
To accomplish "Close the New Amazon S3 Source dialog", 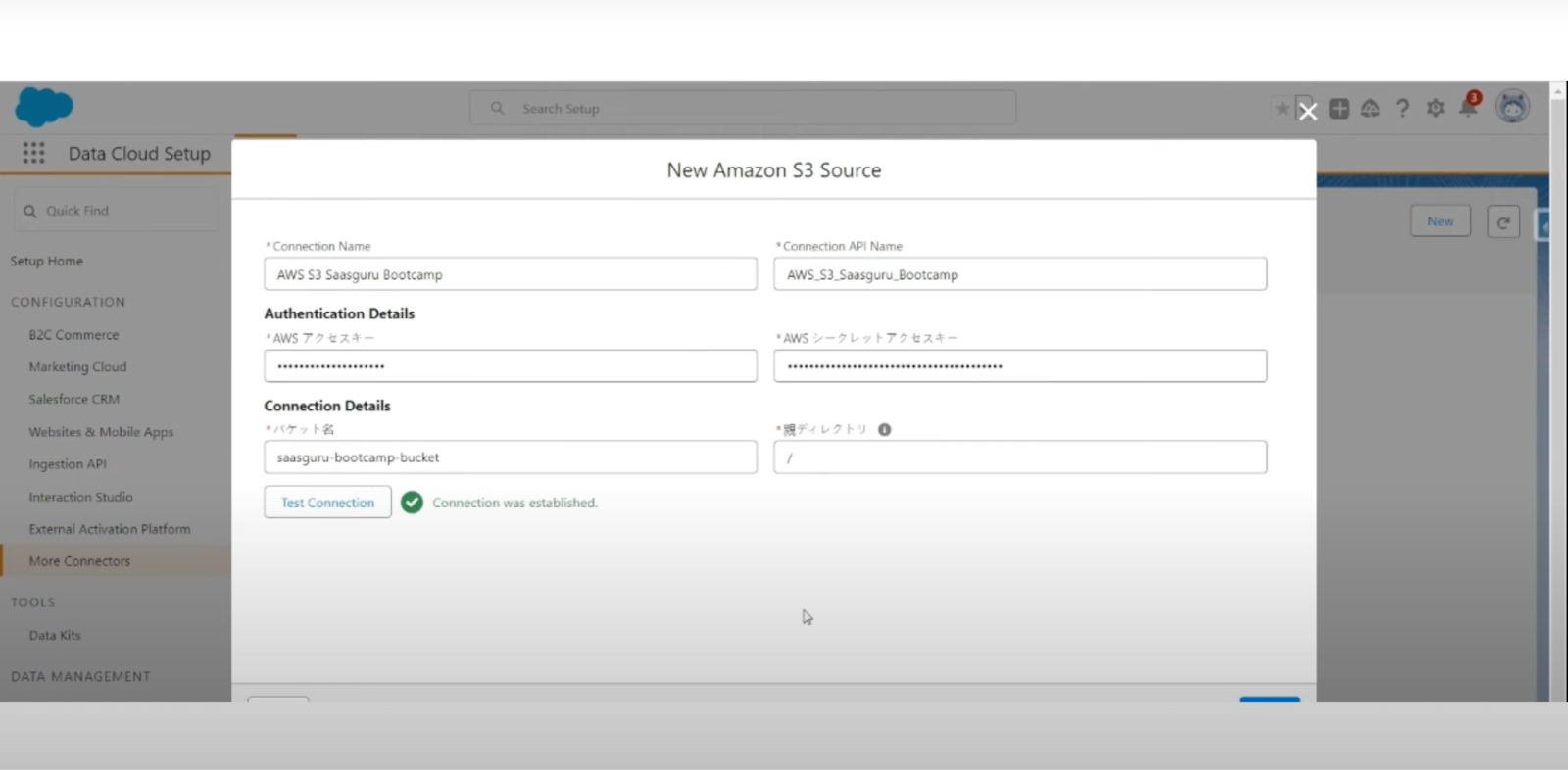I will (1307, 112).
